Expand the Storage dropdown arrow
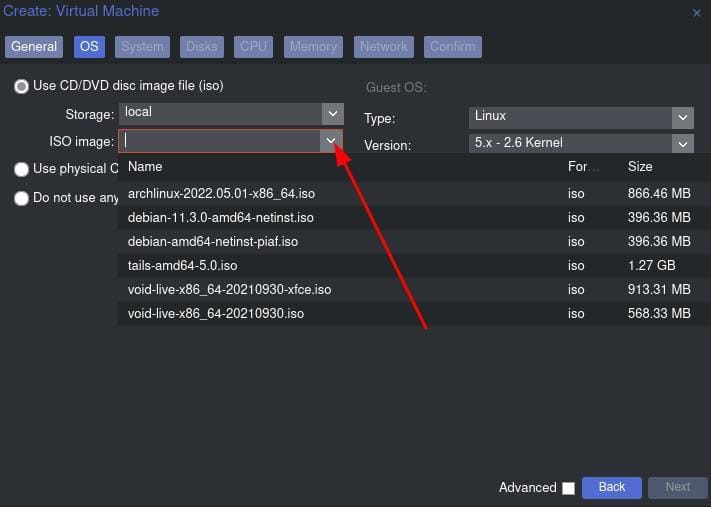Viewport: 711px width, 507px height. [x=333, y=114]
